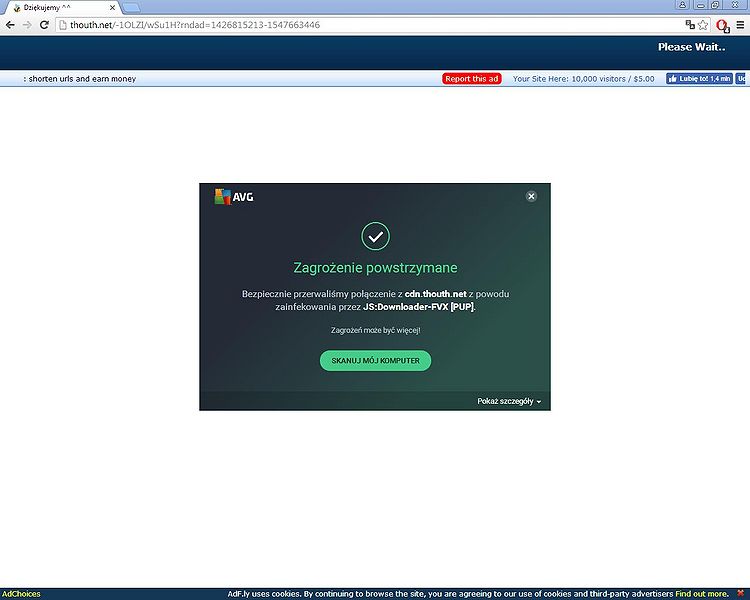This screenshot has width=750, height=600.
Task: Open a new tab with the new-tab button
Action: (131, 8)
